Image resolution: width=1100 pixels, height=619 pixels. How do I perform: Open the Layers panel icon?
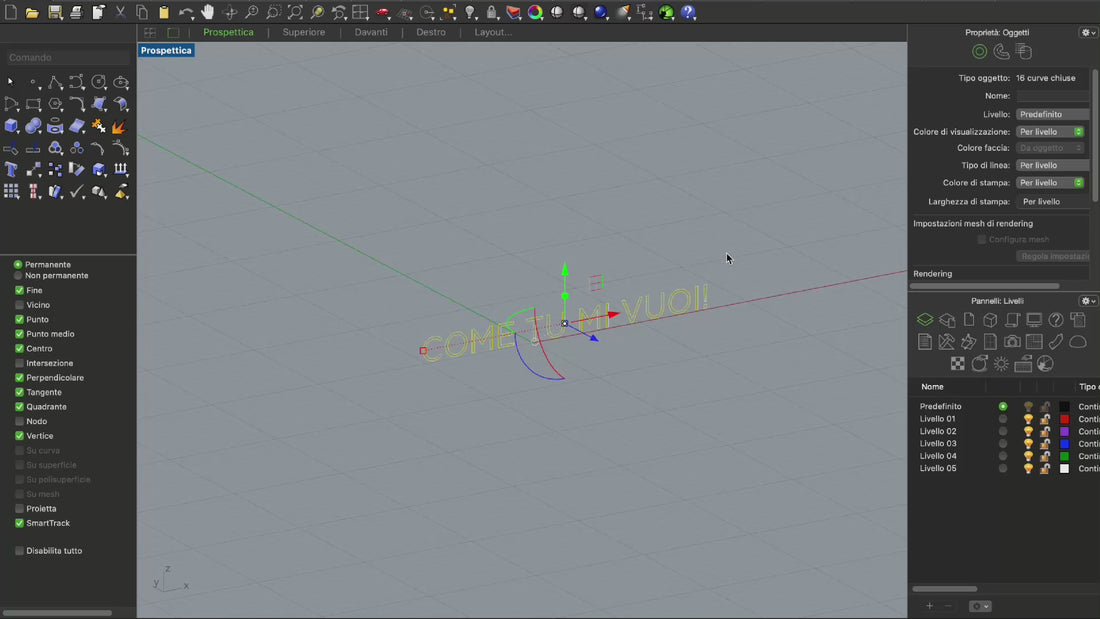point(925,320)
